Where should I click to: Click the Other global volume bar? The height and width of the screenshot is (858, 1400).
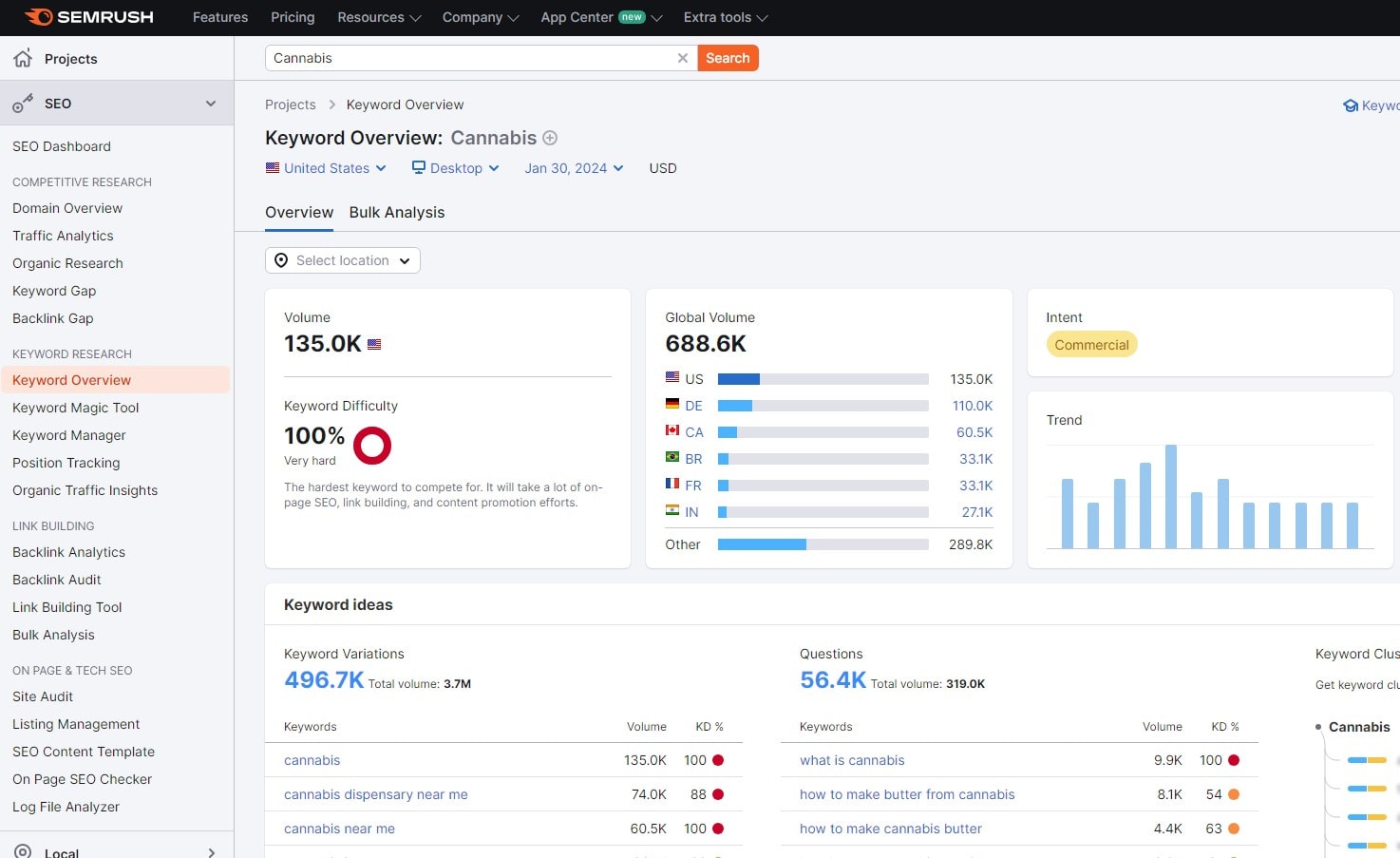pyautogui.click(x=823, y=544)
